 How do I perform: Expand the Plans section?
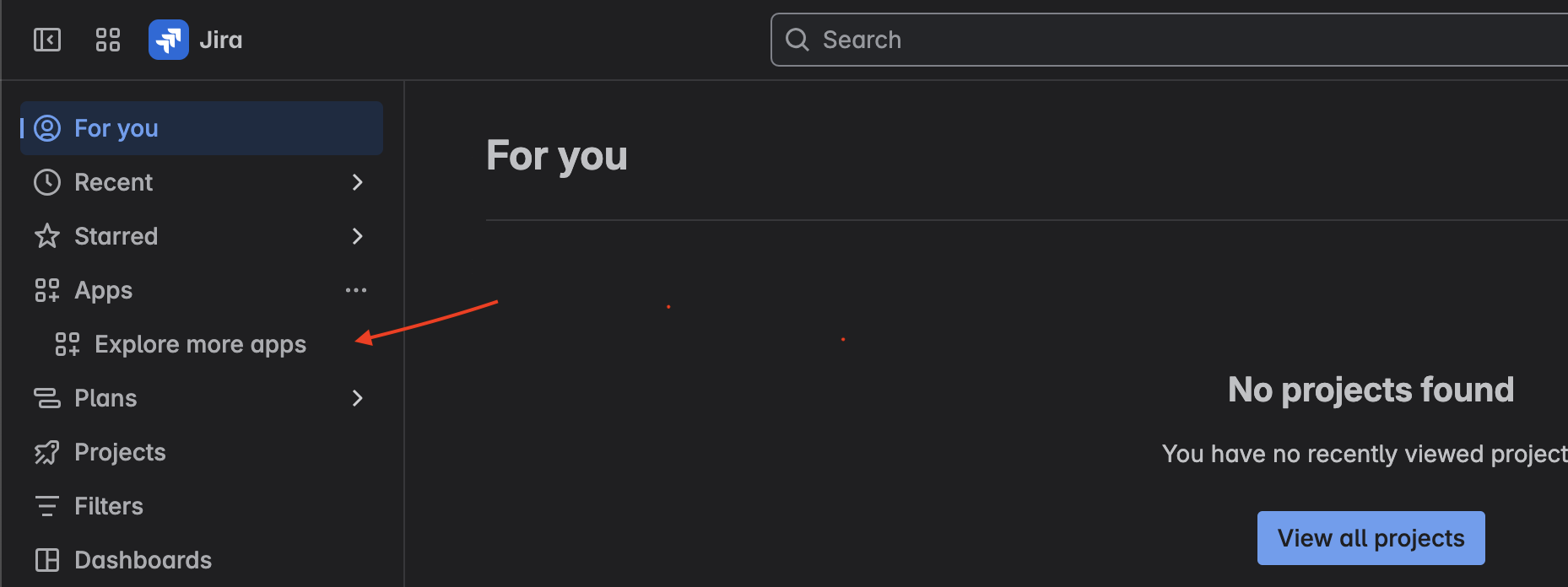[x=357, y=397]
